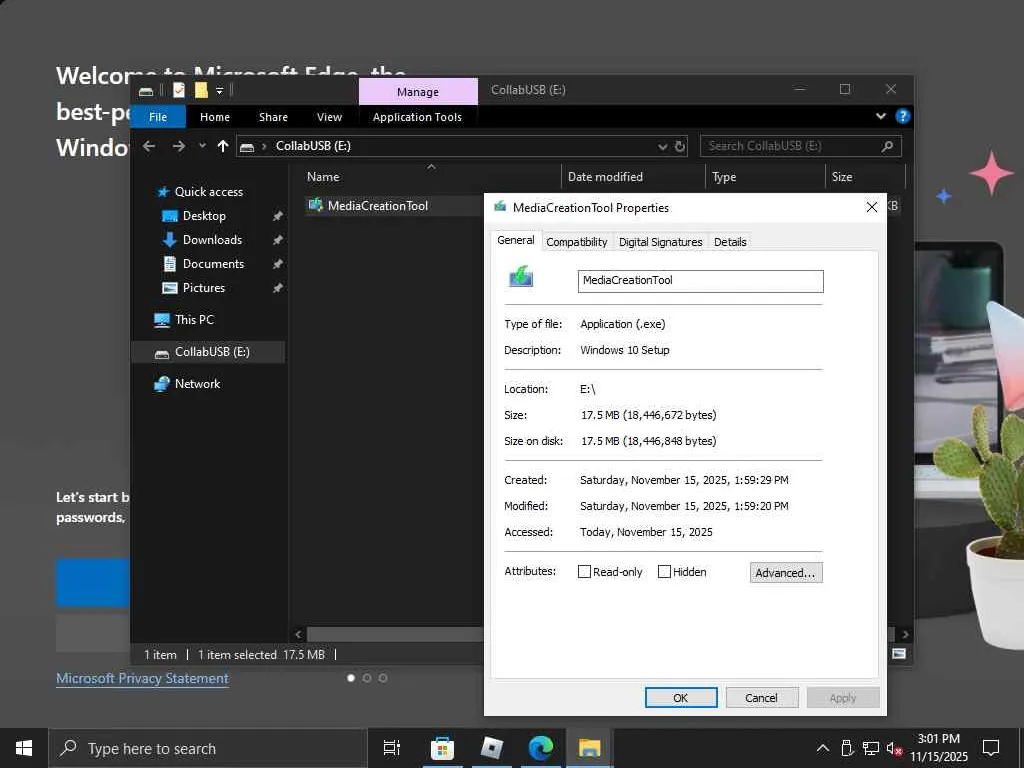Click the pin icon next to Documents
The image size is (1024, 768).
278,264
